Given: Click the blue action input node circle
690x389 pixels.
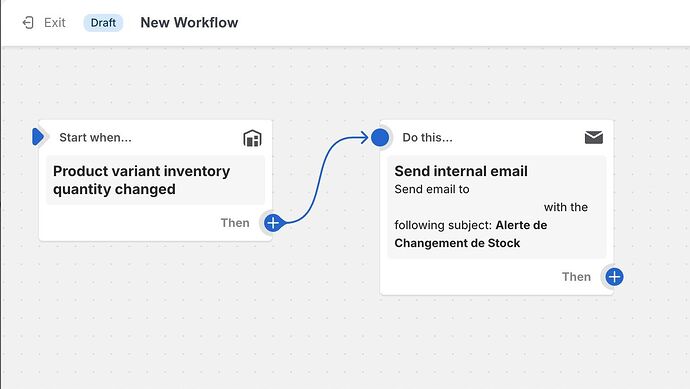Looking at the screenshot, I should pos(380,137).
